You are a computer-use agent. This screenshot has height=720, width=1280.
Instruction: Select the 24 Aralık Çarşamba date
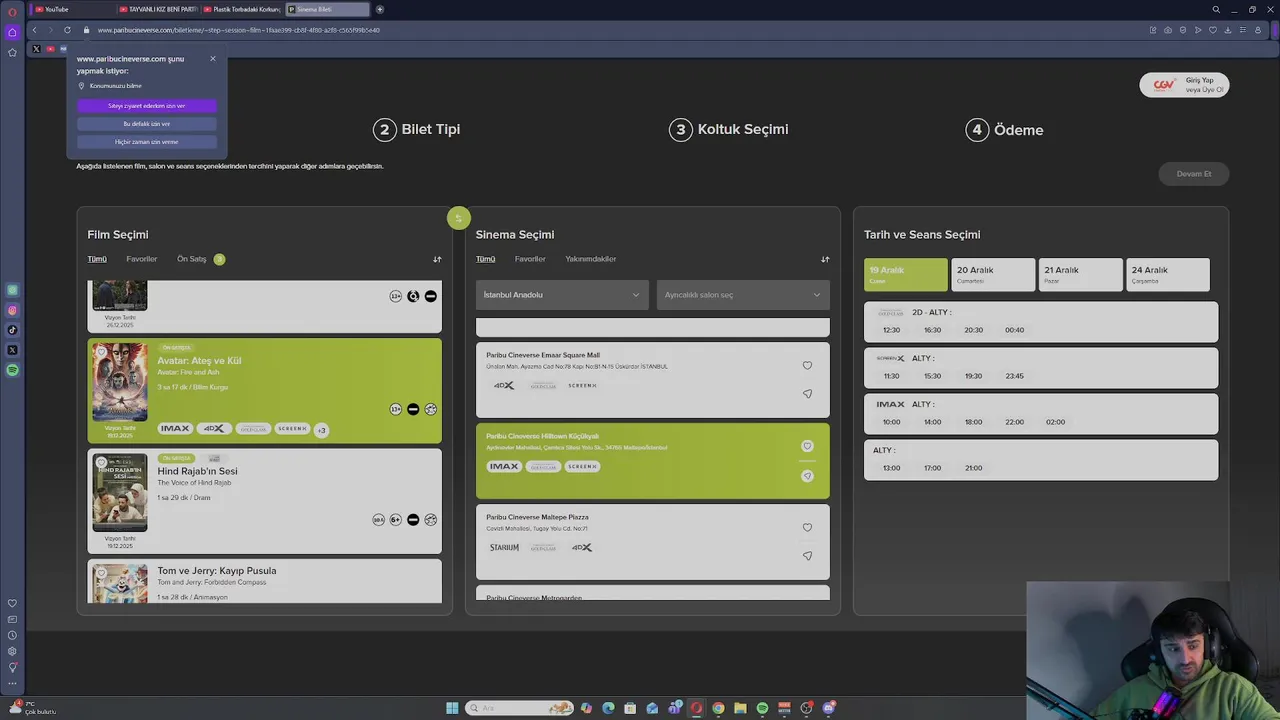(1168, 275)
